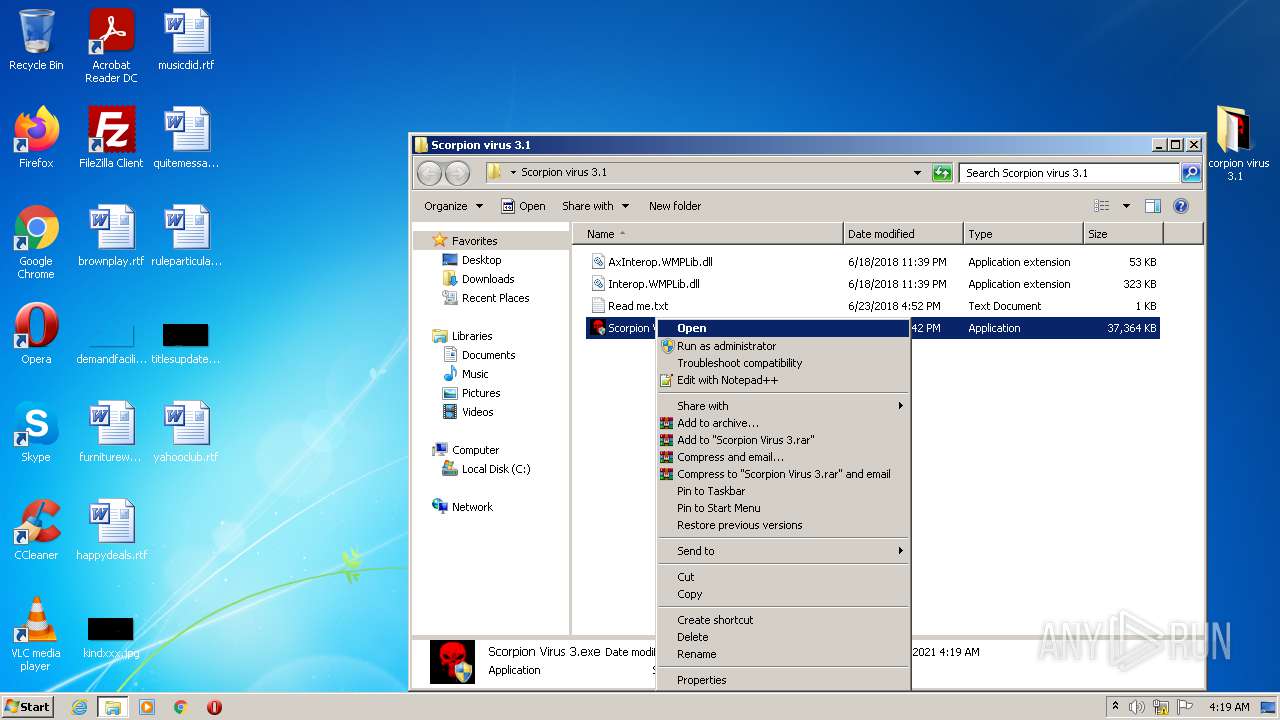The width and height of the screenshot is (1280, 720).
Task: Select brownplay.rtf document icon
Action: 111,236
